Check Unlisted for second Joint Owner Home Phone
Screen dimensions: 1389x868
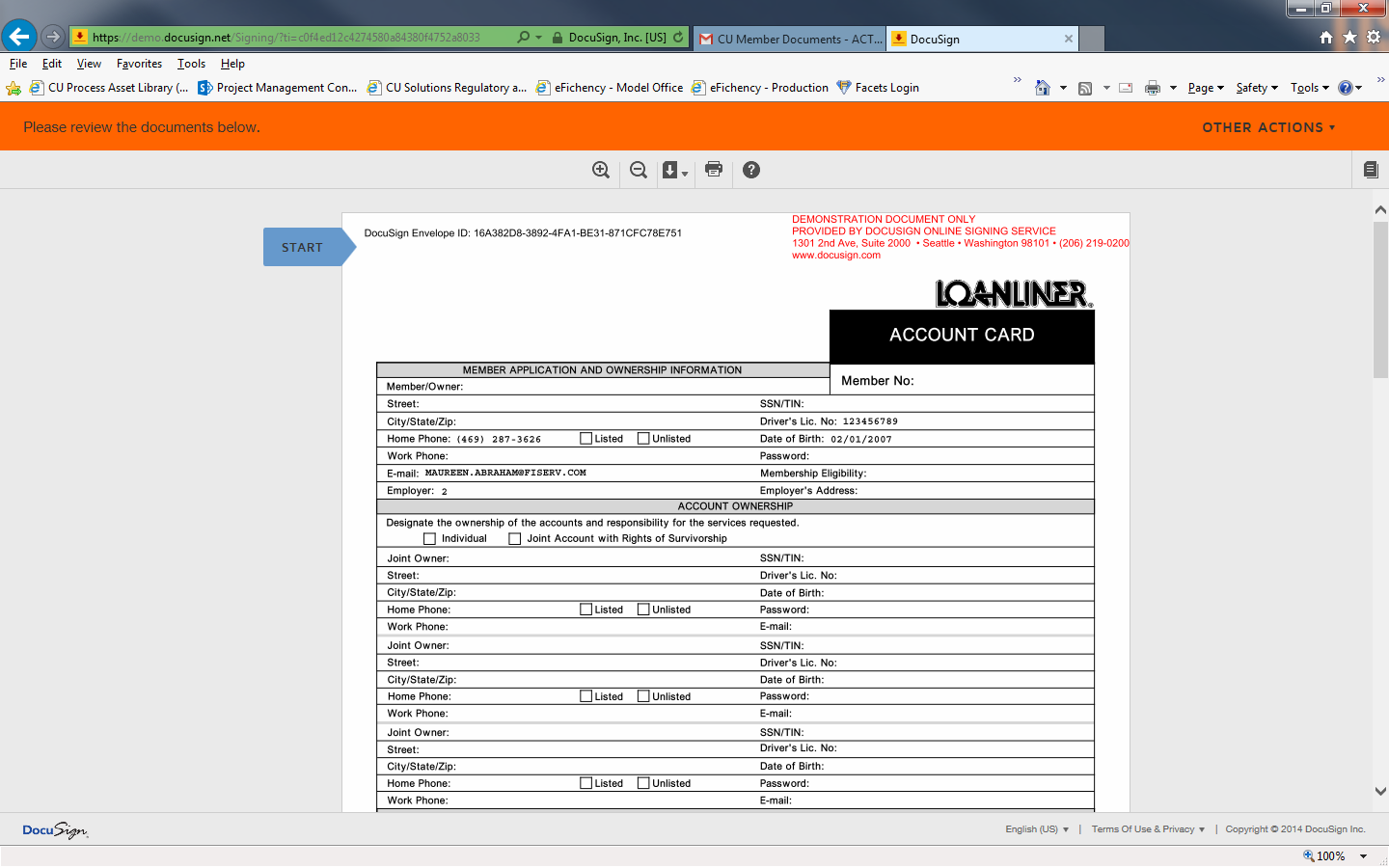pyautogui.click(x=643, y=696)
